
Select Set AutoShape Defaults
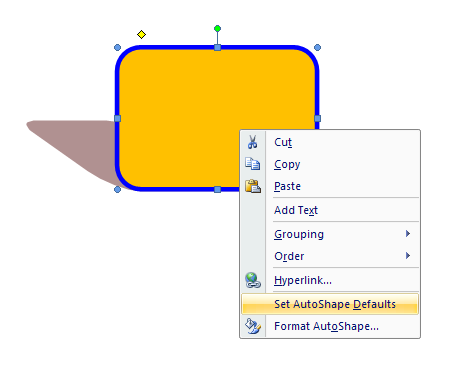pyautogui.click(x=330, y=304)
